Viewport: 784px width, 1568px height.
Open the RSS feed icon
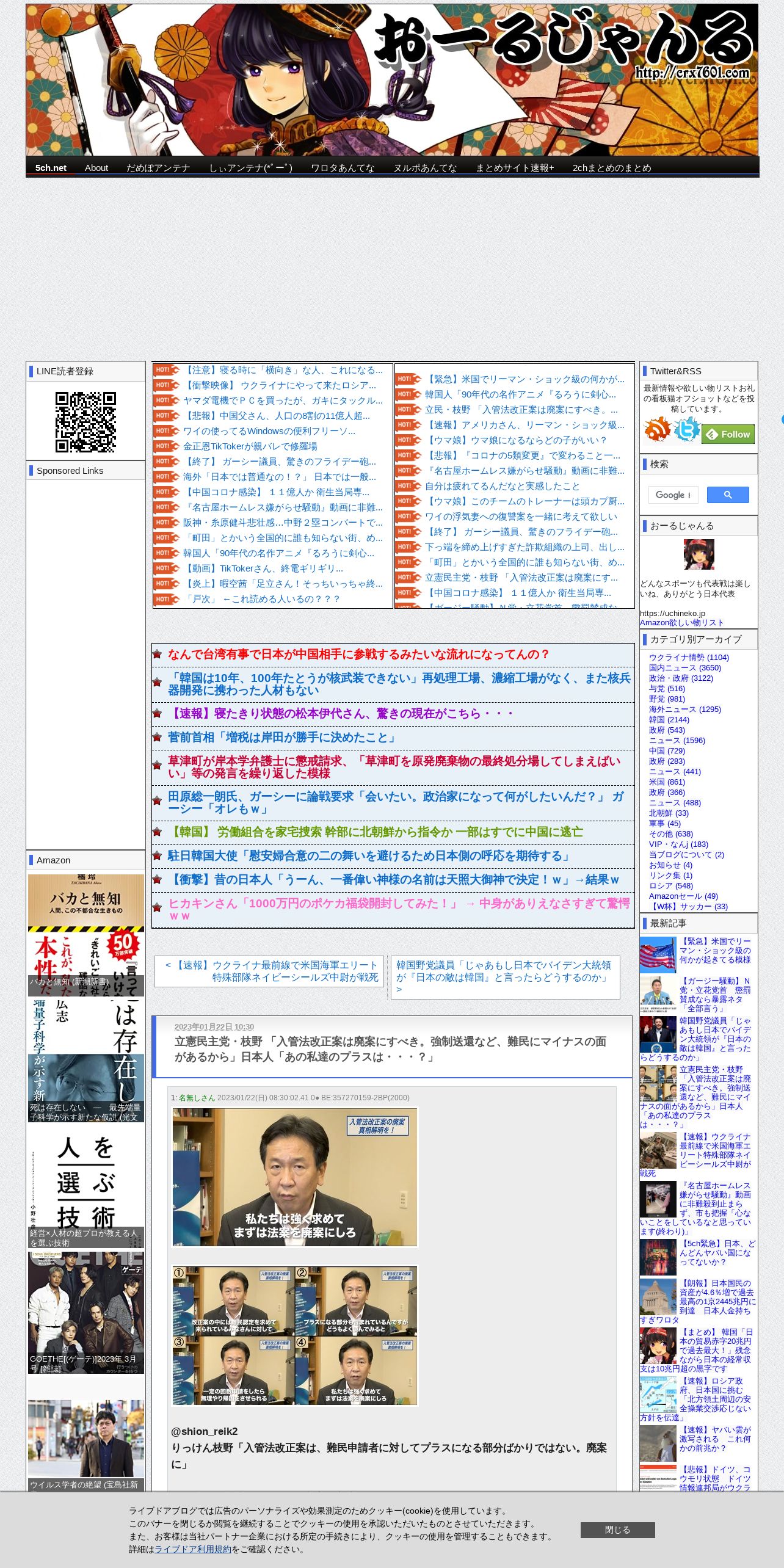pyautogui.click(x=657, y=429)
